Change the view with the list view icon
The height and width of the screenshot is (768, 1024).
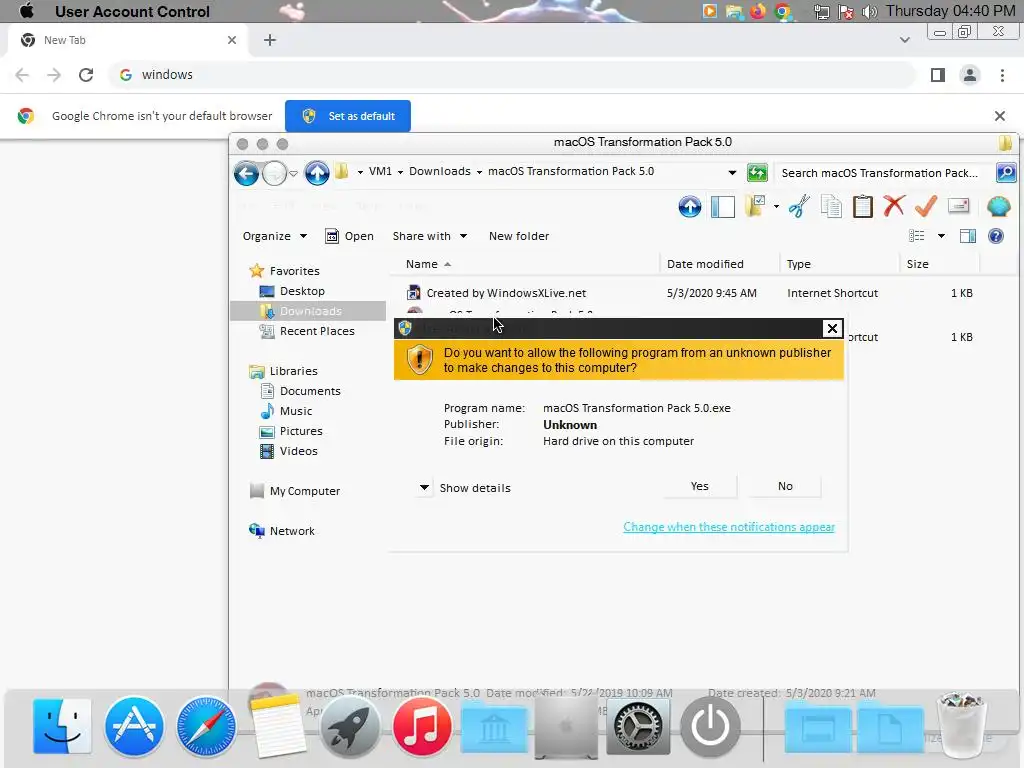point(917,236)
